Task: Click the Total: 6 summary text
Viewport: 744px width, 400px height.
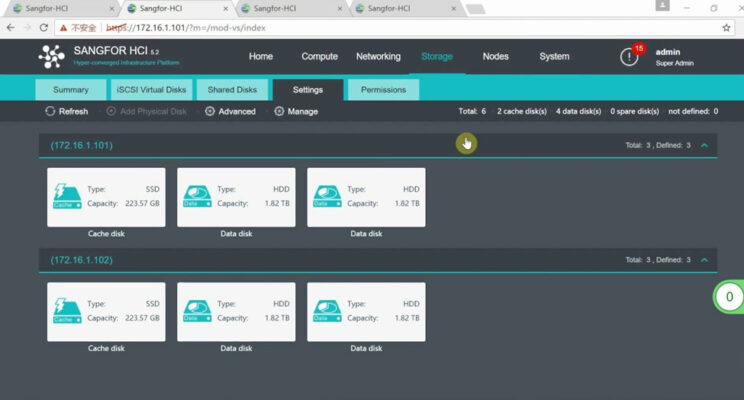Action: point(472,112)
